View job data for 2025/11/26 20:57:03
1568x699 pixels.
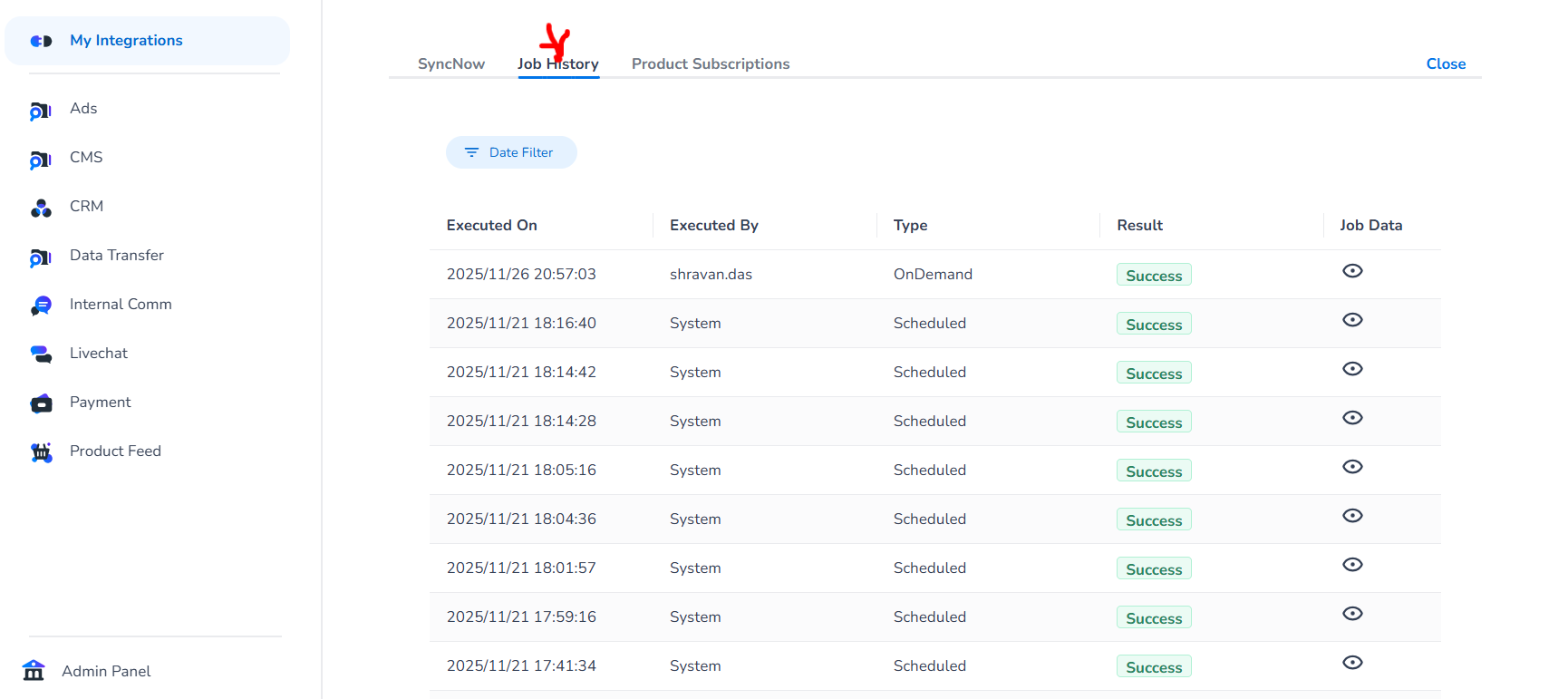[x=1352, y=271]
